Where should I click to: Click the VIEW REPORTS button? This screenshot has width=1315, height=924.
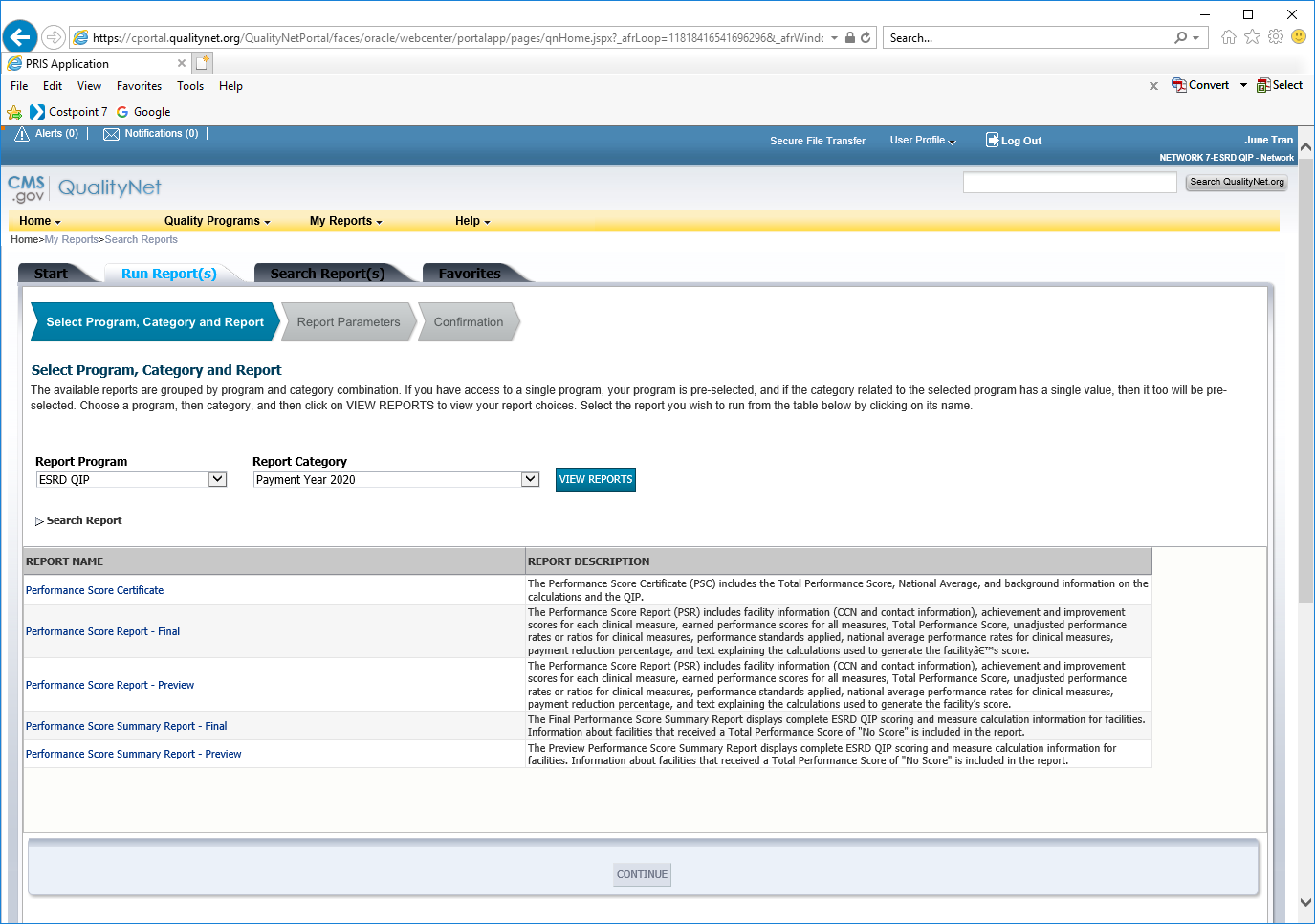point(595,479)
